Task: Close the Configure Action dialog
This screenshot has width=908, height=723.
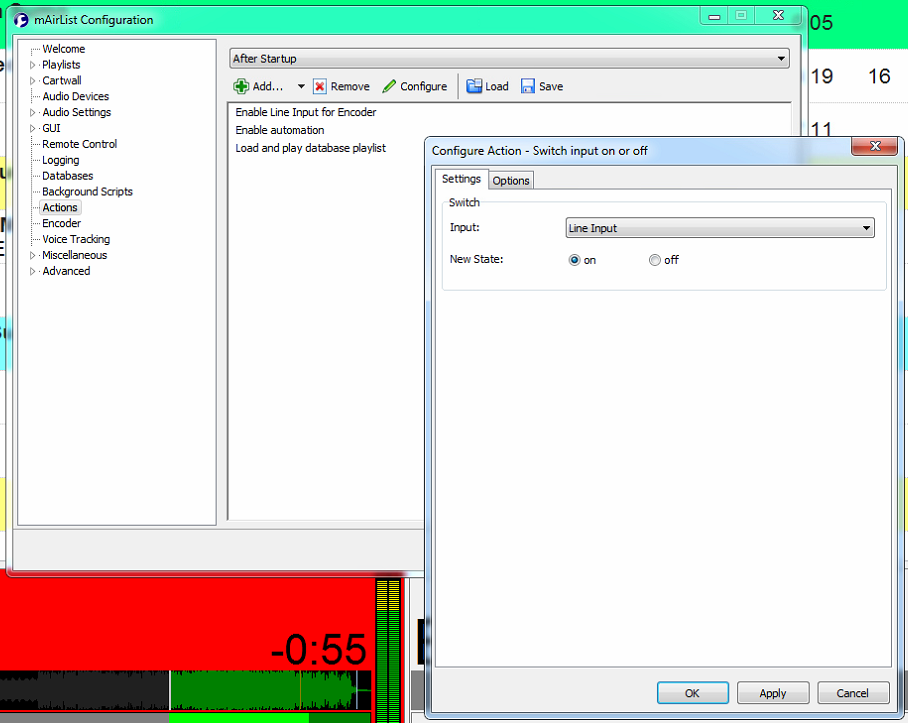Action: point(875,146)
